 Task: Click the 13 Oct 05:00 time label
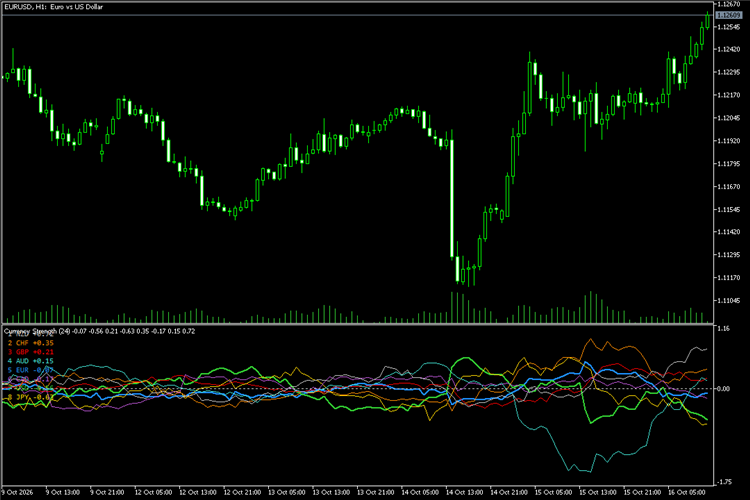(x=287, y=492)
